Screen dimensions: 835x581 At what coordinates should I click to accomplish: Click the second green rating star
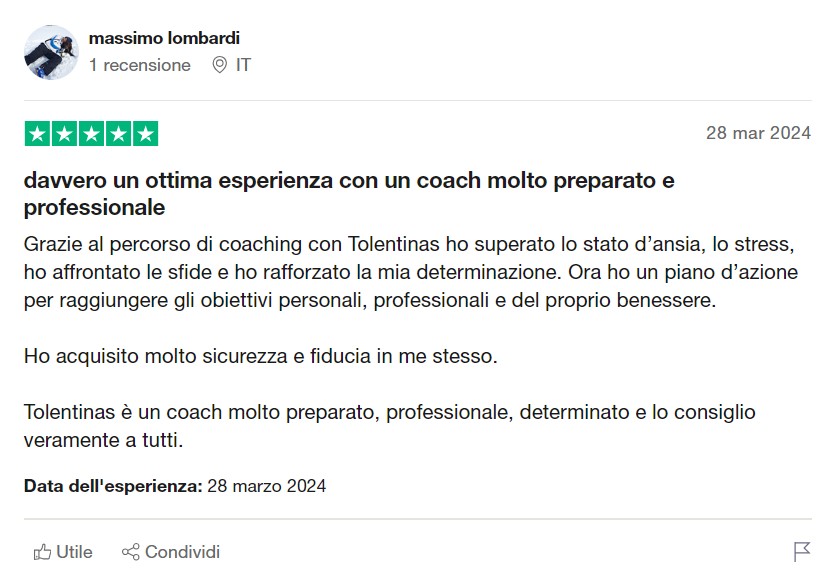tap(64, 134)
